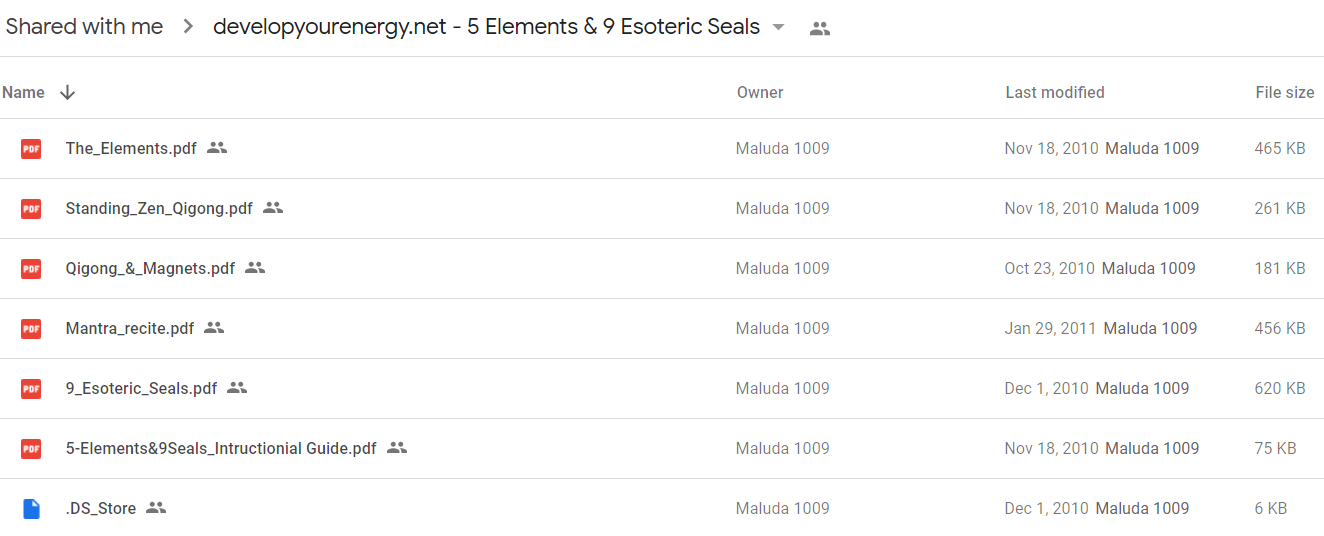1324x536 pixels.
Task: Click the shared icon beside the Intructionial Guide file
Action: point(397,448)
